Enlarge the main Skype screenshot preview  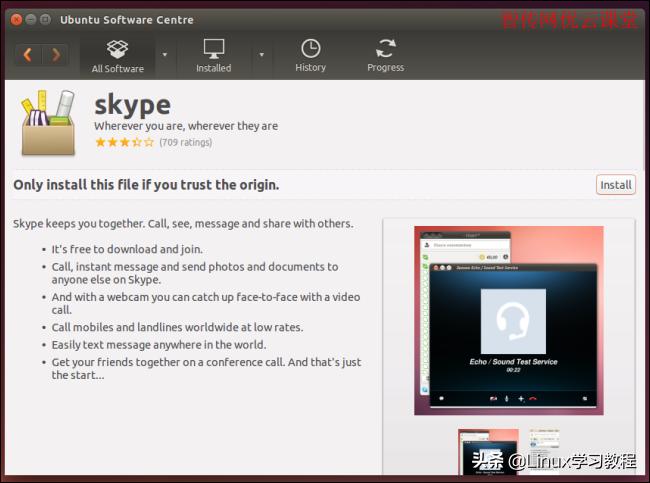[508, 319]
